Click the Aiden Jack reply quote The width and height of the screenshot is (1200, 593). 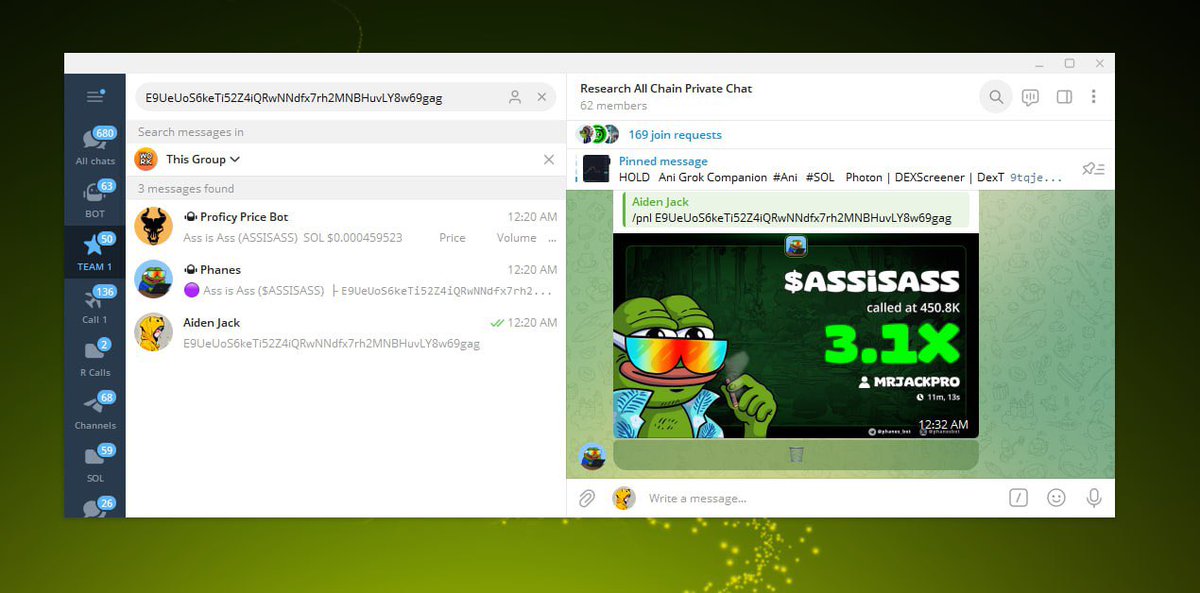point(795,210)
